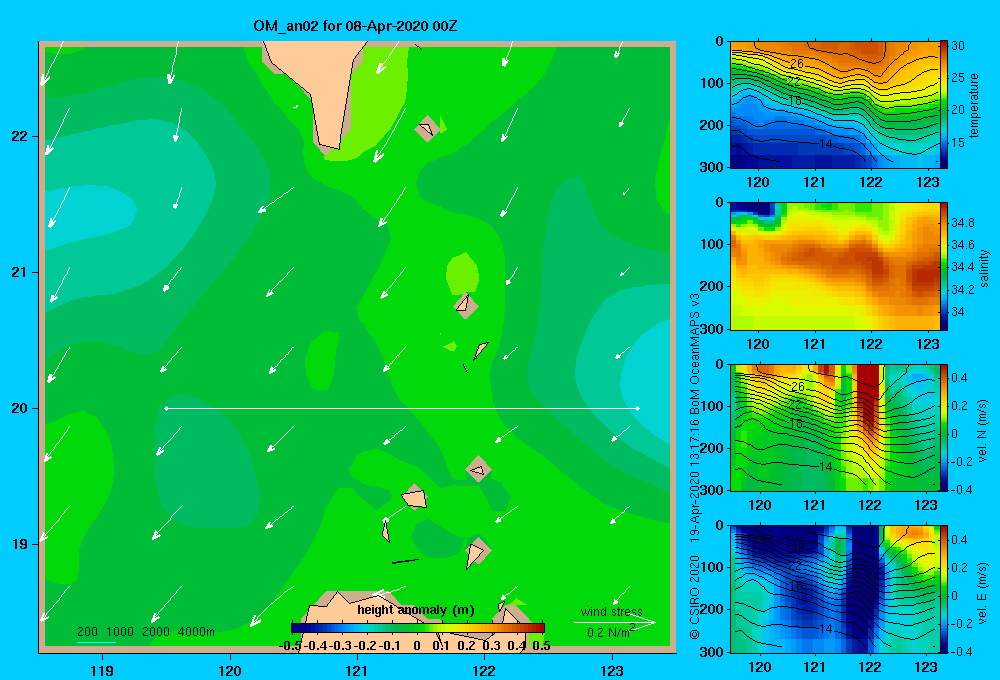Click latitude label 21 on main map
The width and height of the screenshot is (1000, 680).
[19, 272]
